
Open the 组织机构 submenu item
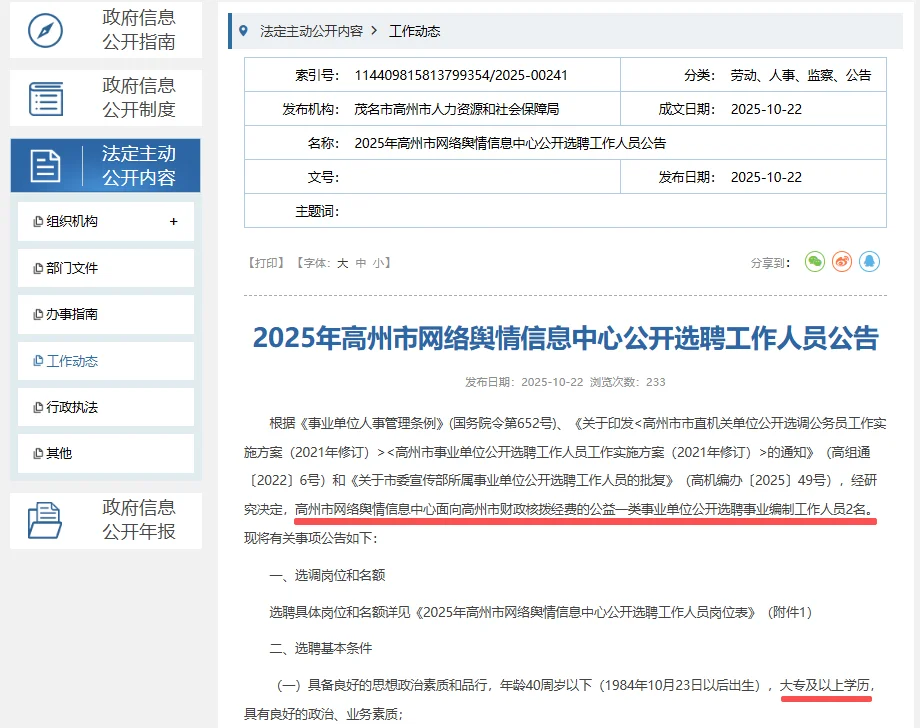point(106,222)
